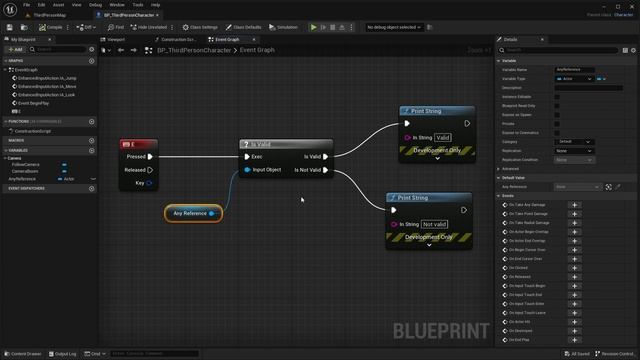The image size is (640, 360).
Task: Open the Diff dropdown
Action: pos(86,27)
